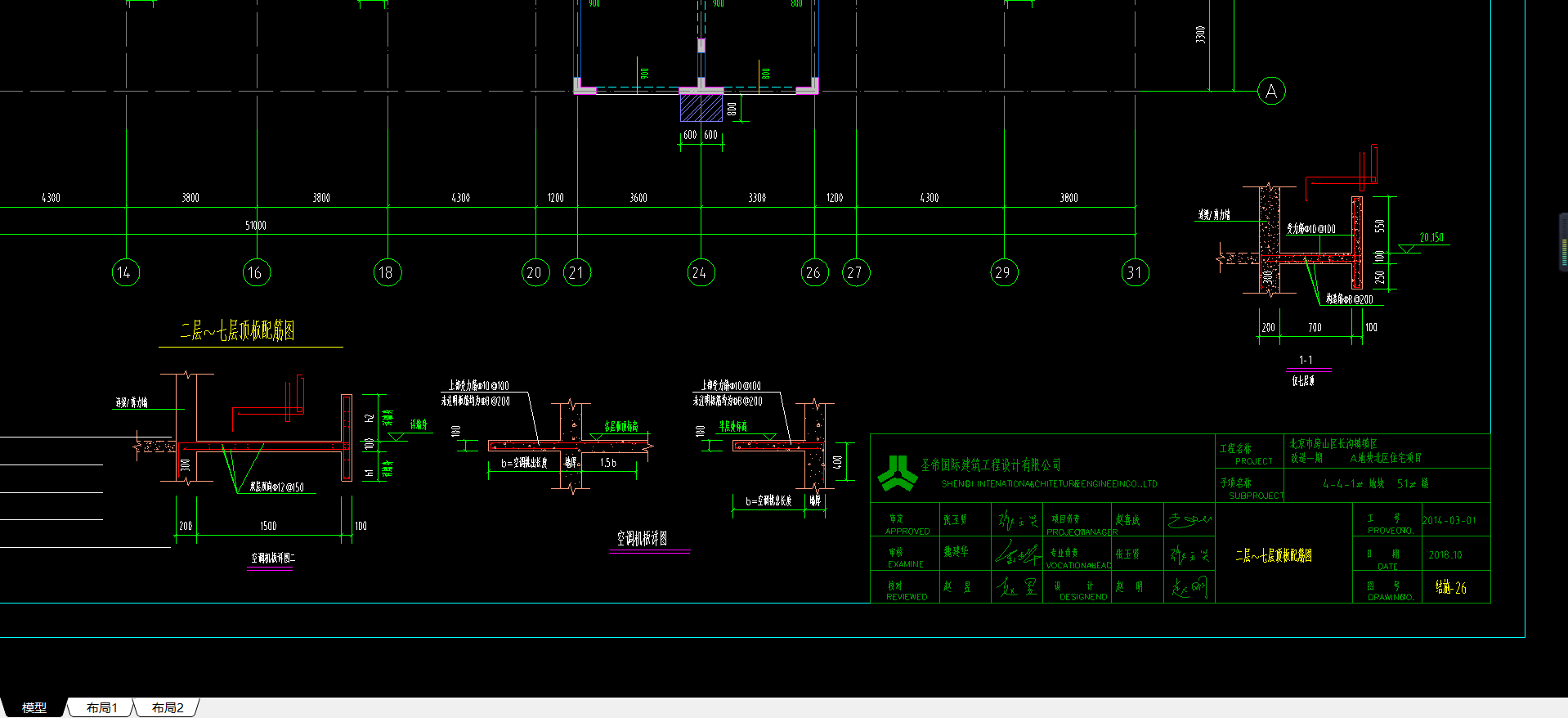Click the elevation value 20.150
This screenshot has height=718, width=1568.
[1431, 237]
